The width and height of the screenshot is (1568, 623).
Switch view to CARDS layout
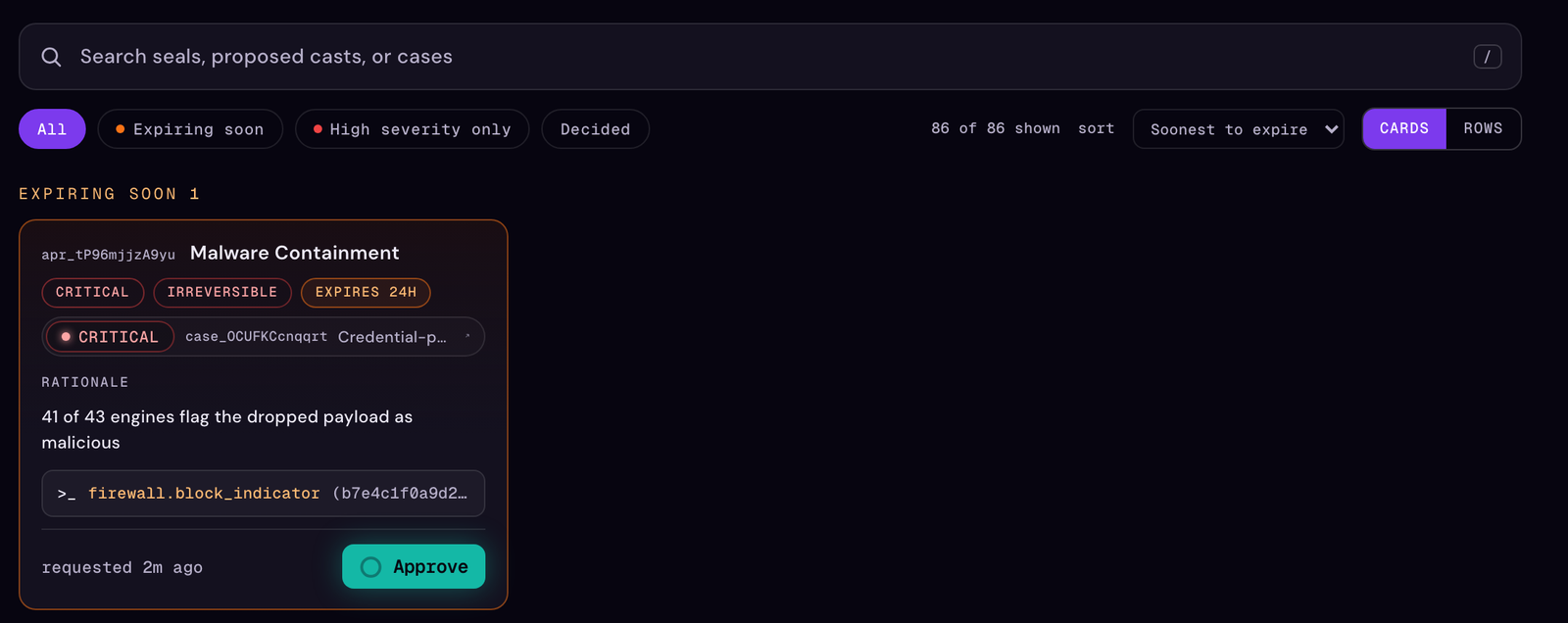pos(1404,128)
